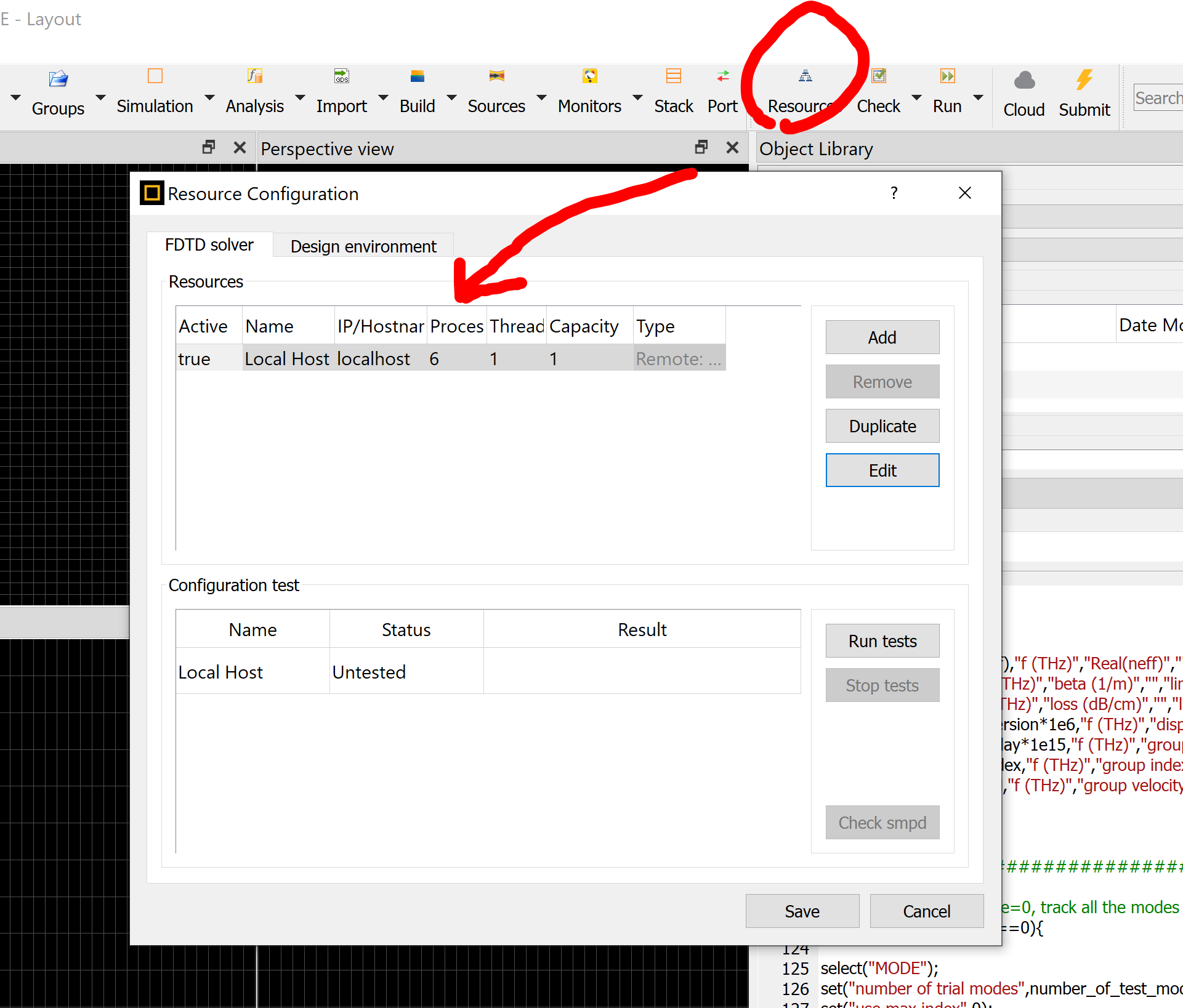
Task: Click the Submit lightning icon
Action: point(1084,81)
